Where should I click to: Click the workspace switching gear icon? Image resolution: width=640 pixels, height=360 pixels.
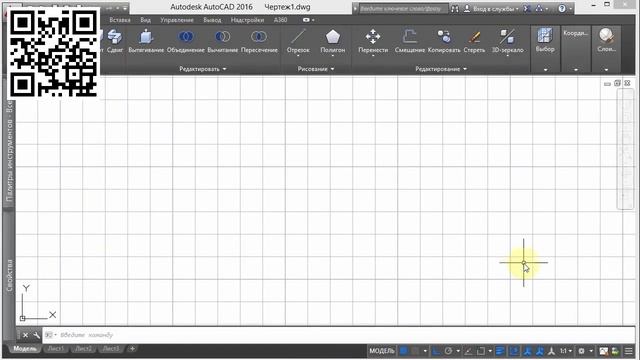point(582,351)
